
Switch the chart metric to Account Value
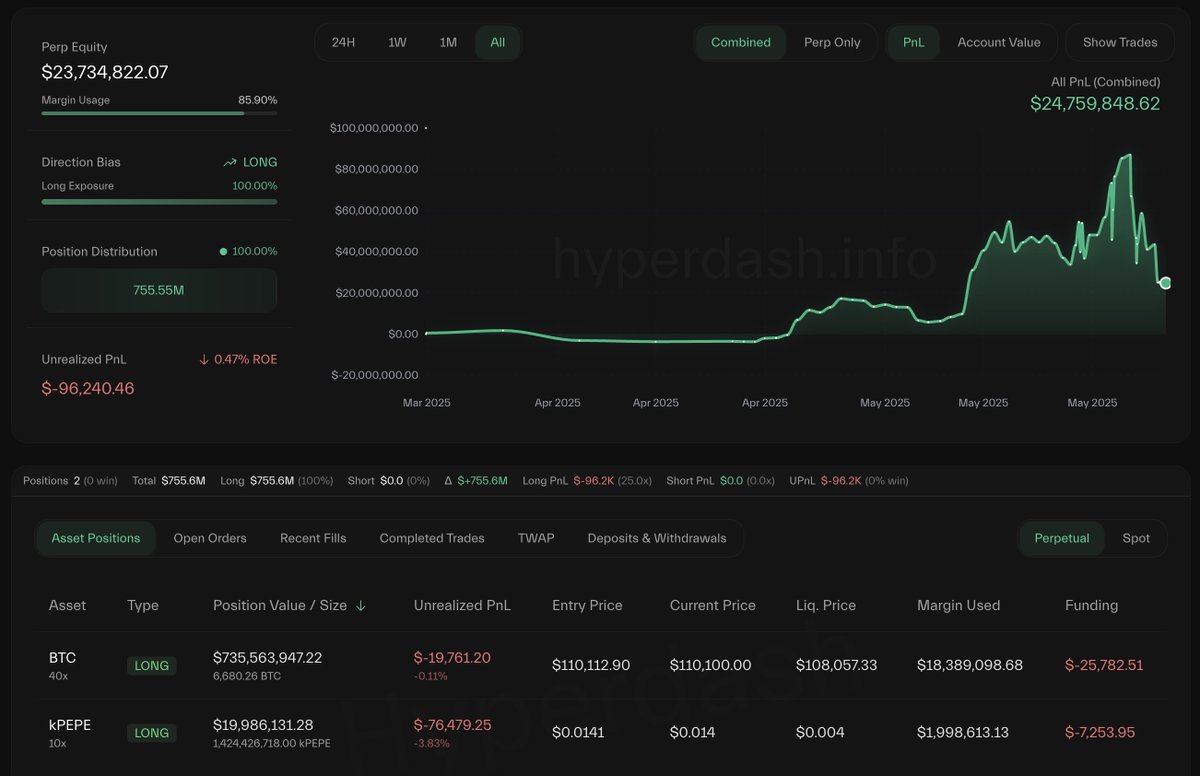pos(1000,42)
